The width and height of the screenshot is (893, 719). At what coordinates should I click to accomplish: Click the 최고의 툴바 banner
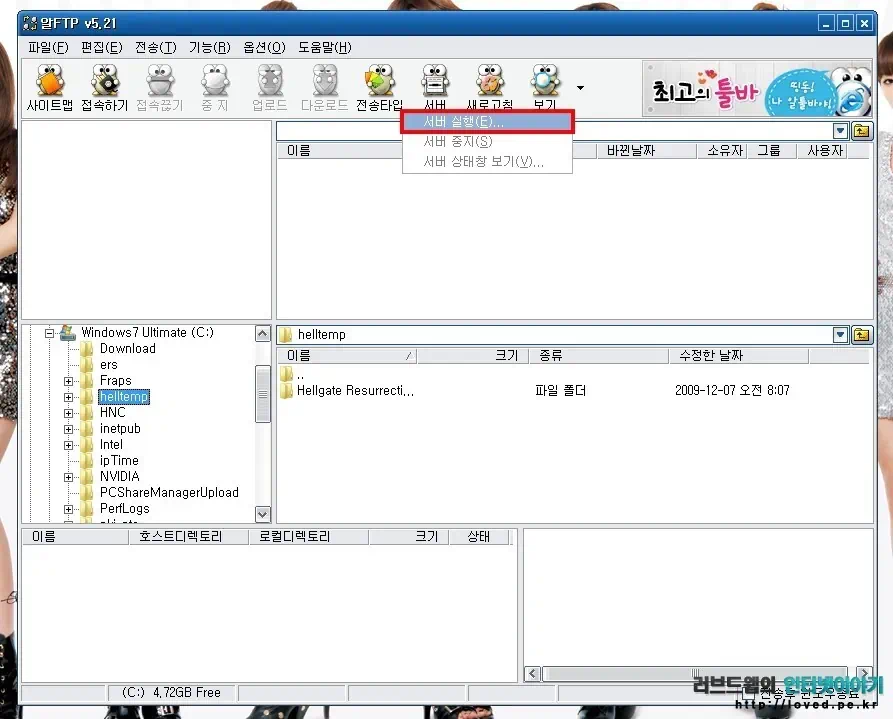coord(757,88)
